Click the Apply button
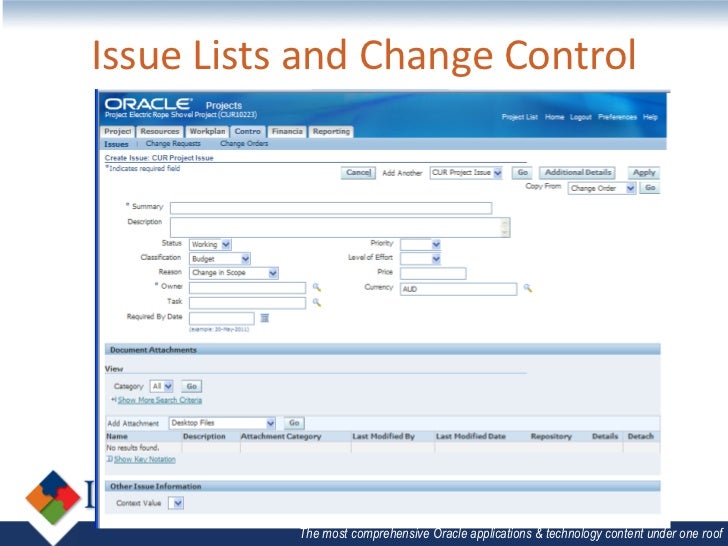This screenshot has width=728, height=546. [x=644, y=173]
